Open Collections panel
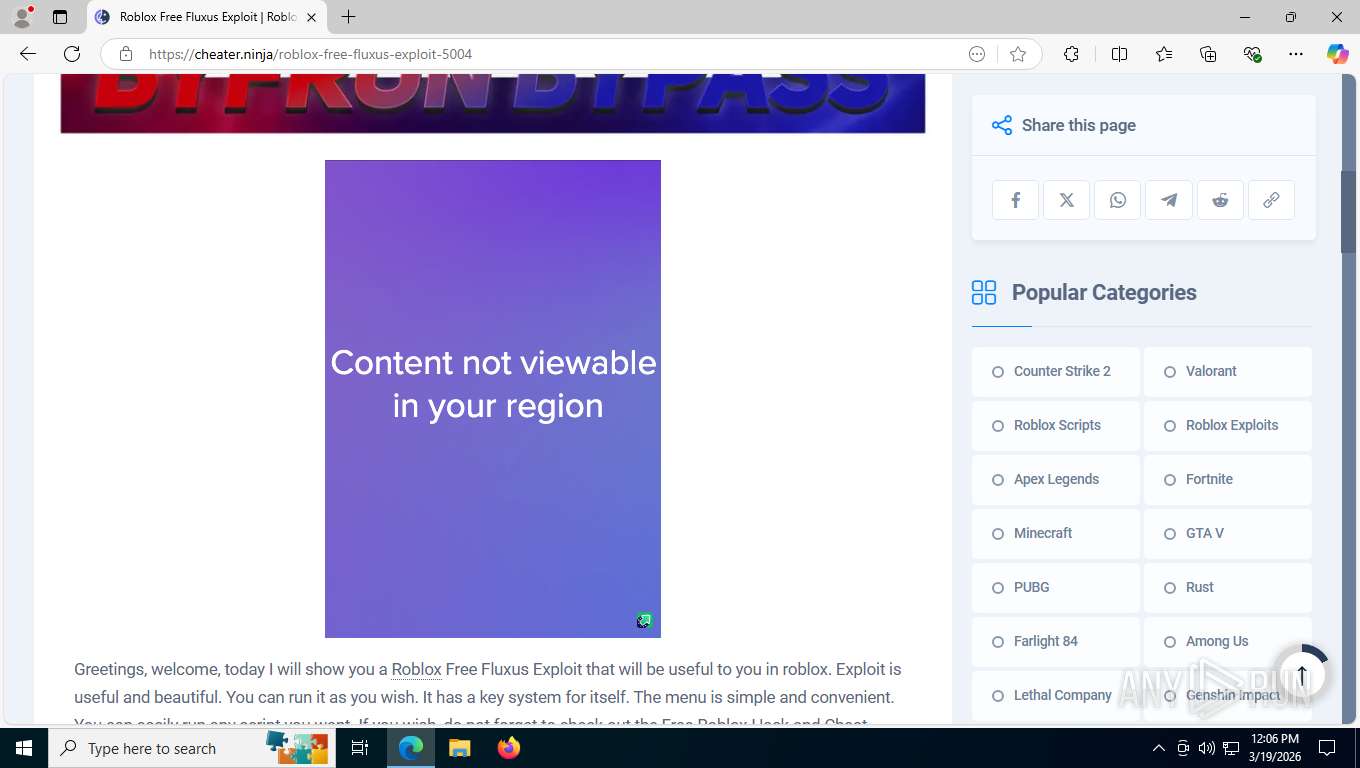 click(x=1208, y=54)
